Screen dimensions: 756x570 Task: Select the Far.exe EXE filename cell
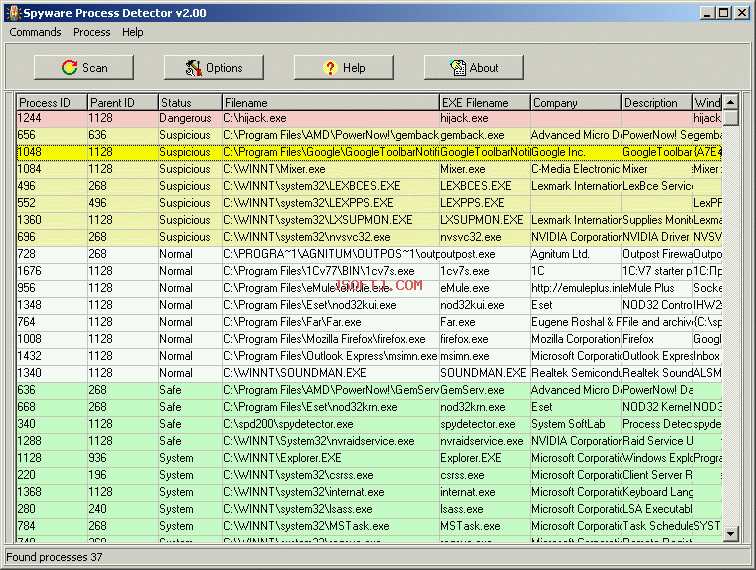click(485, 322)
